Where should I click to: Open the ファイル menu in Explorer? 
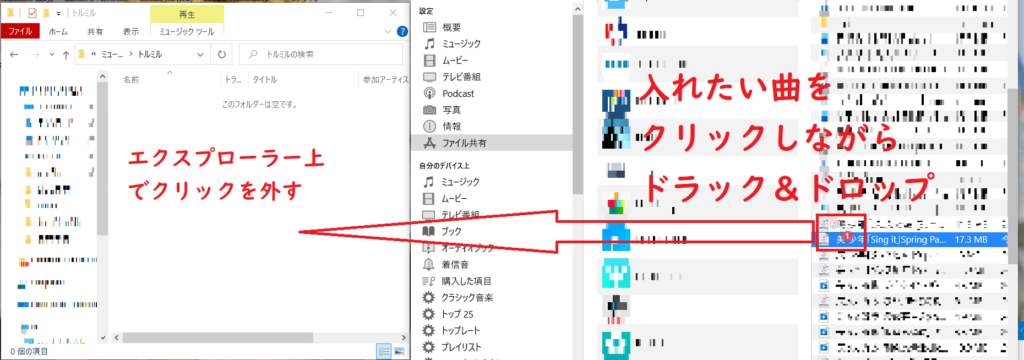pos(20,31)
